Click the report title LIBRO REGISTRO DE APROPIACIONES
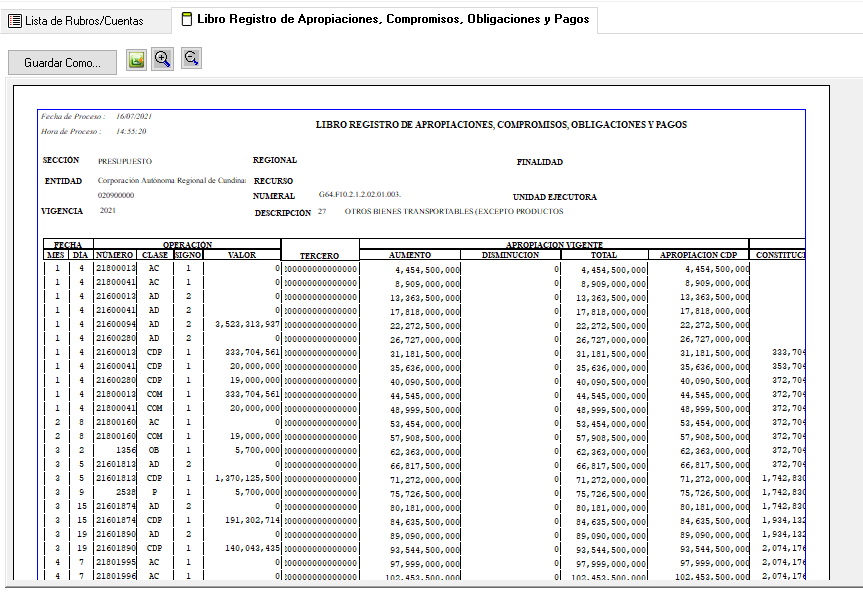 501,125
